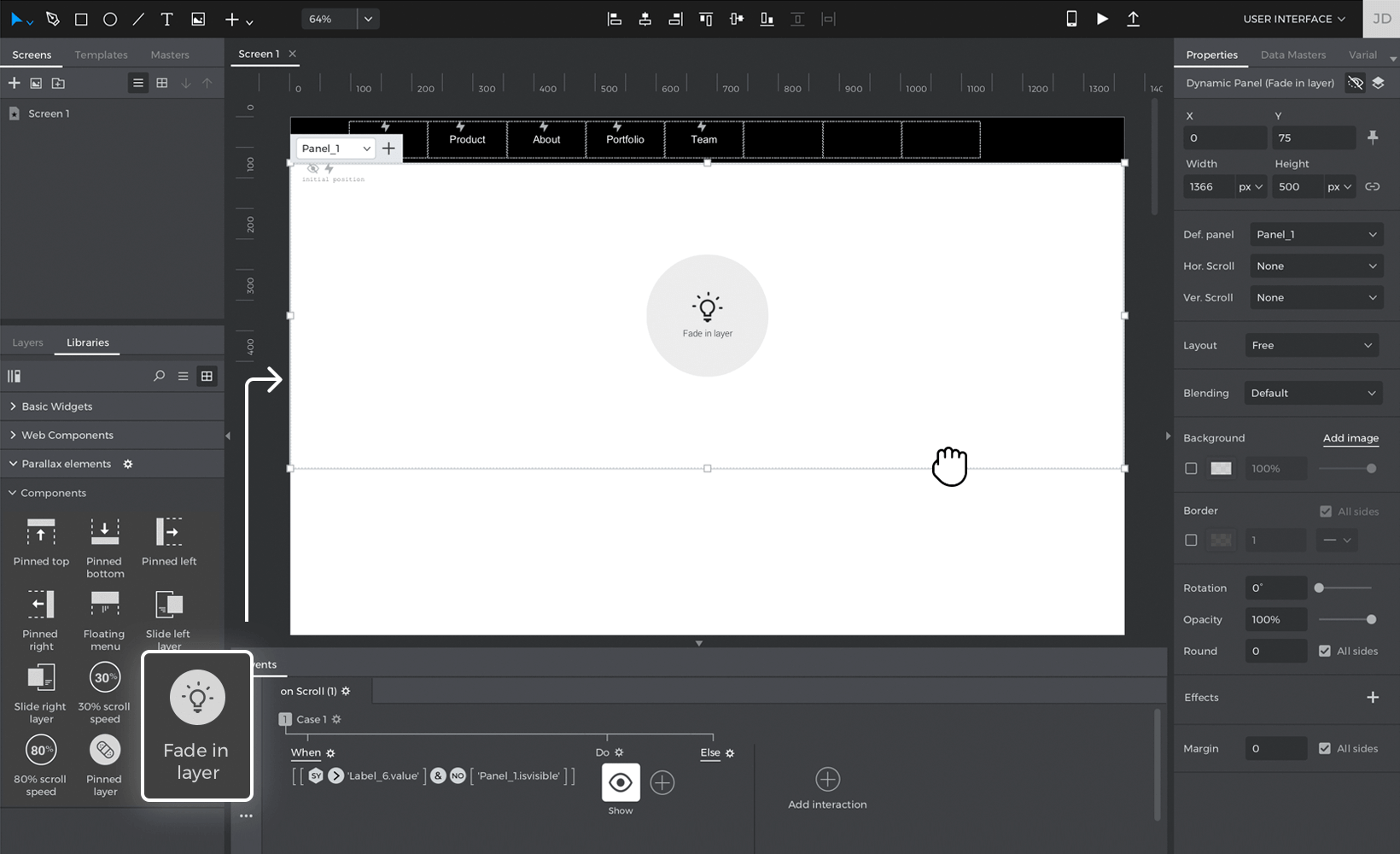Image resolution: width=1400 pixels, height=854 pixels.
Task: Toggle Round All sides checkbox
Action: (x=1324, y=651)
